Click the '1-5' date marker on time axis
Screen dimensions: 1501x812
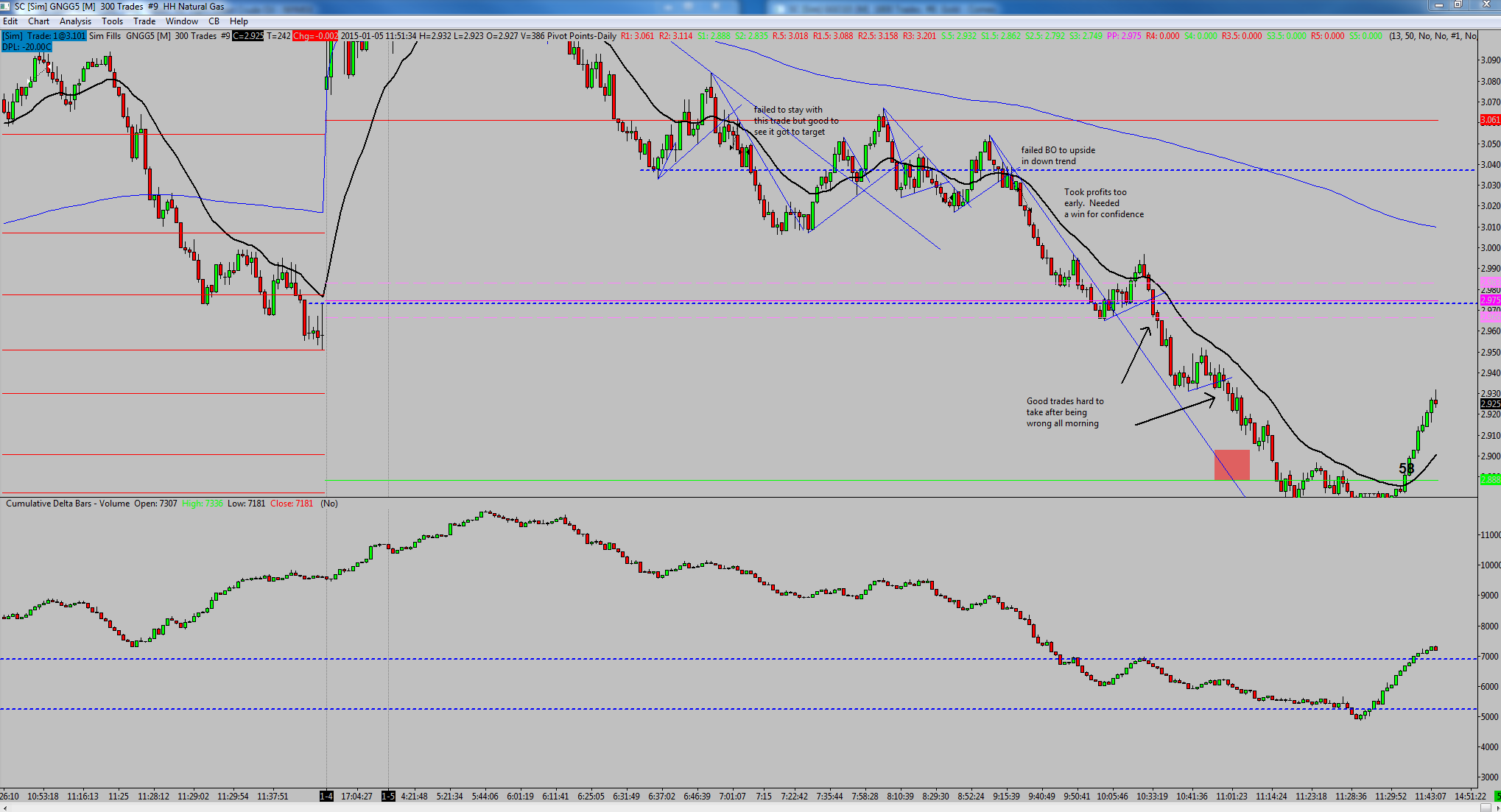388,796
